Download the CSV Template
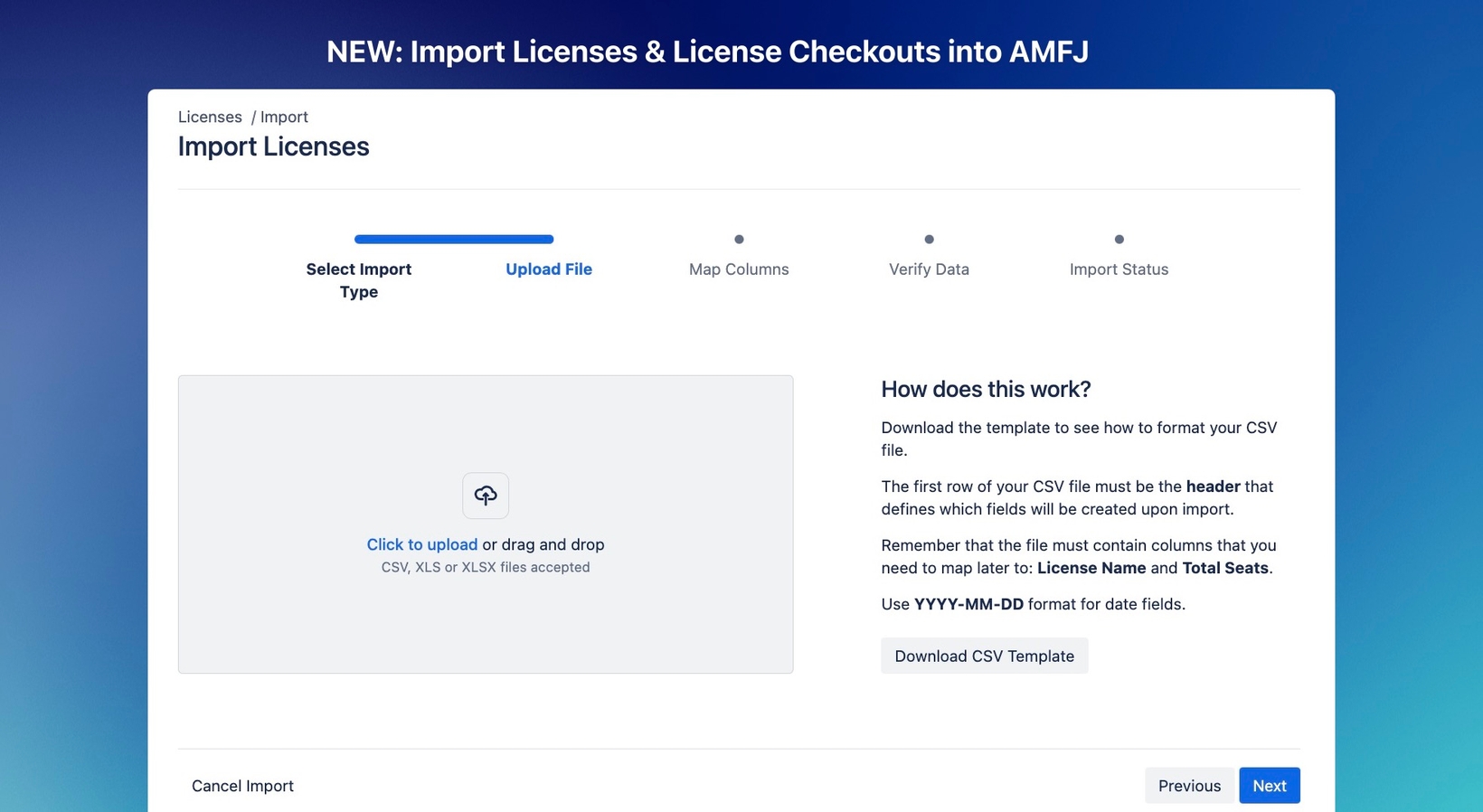The image size is (1483, 812). pyautogui.click(x=984, y=656)
